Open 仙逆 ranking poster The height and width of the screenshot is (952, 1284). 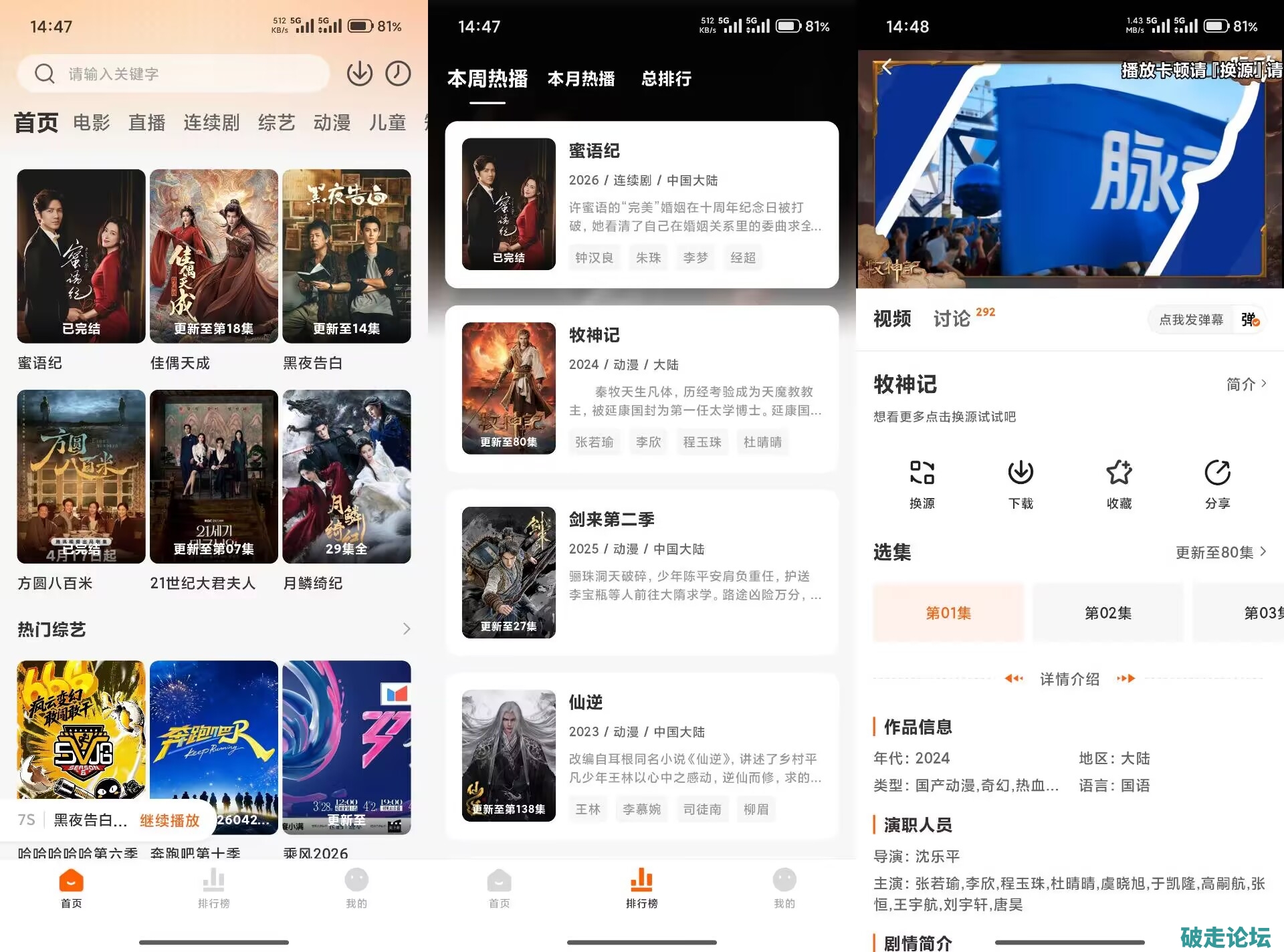(509, 755)
